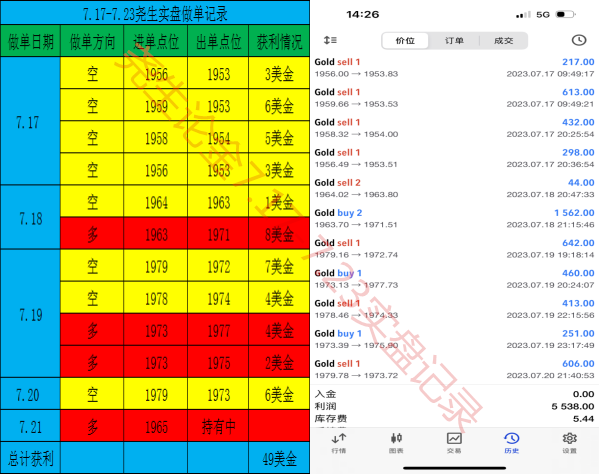The height and width of the screenshot is (474, 600).
Task: Select the 1975 exit price cell
Action: coord(218,362)
